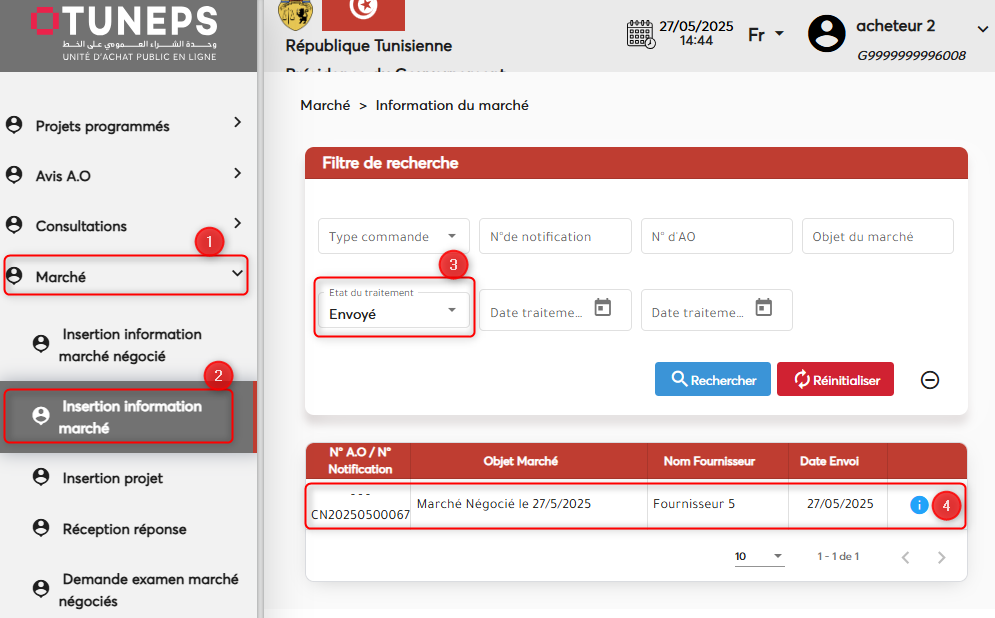This screenshot has height=618, width=995.
Task: Go to next results page arrow
Action: [x=940, y=557]
